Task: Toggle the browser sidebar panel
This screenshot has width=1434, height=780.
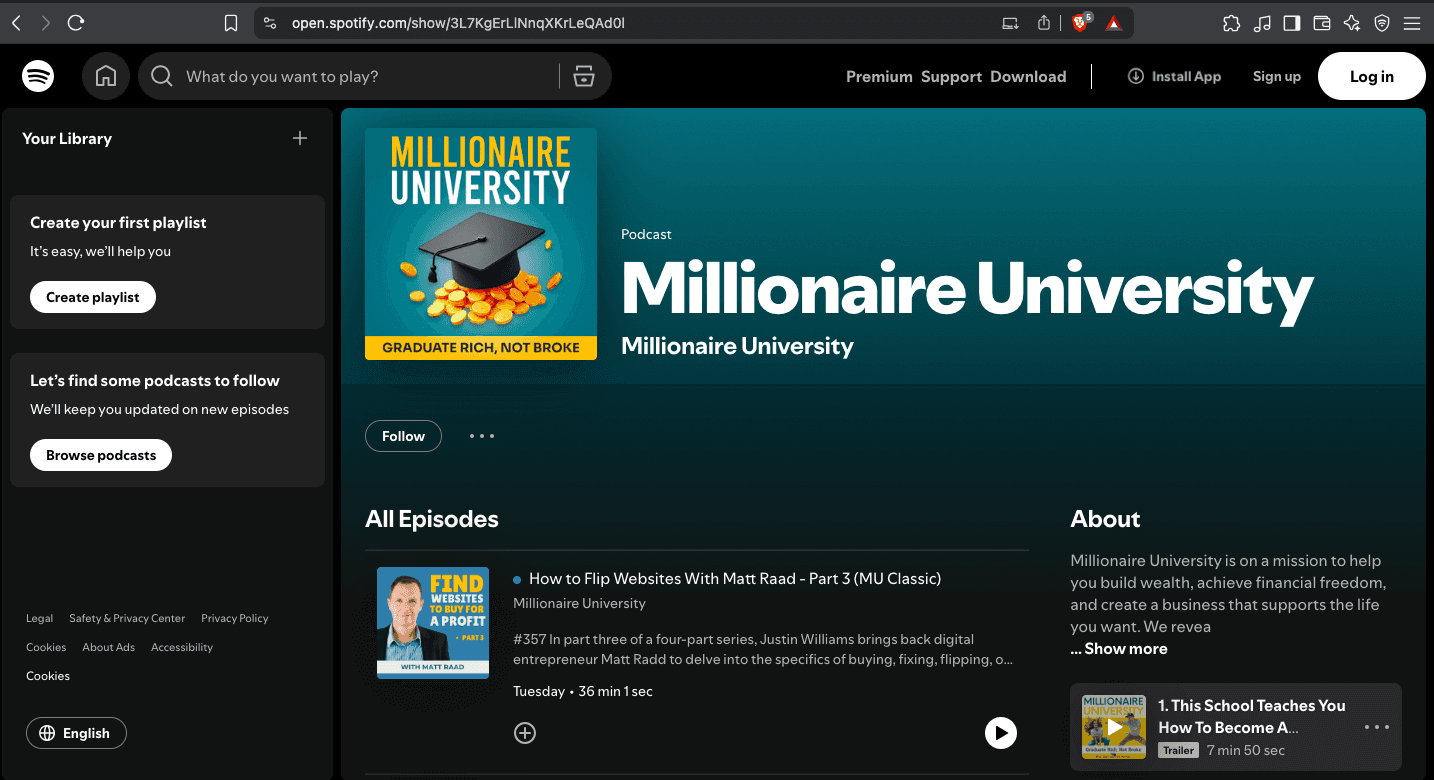Action: pos(1292,23)
